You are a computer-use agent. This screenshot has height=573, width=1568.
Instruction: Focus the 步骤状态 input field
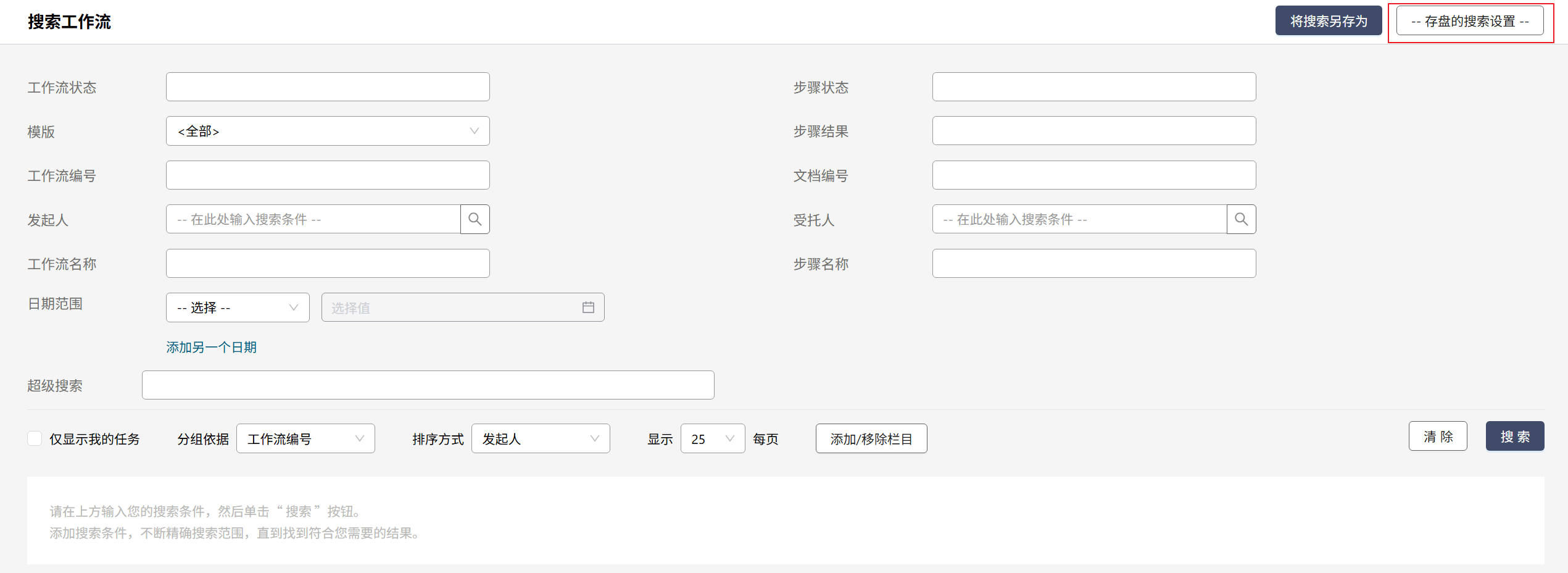[x=1093, y=87]
